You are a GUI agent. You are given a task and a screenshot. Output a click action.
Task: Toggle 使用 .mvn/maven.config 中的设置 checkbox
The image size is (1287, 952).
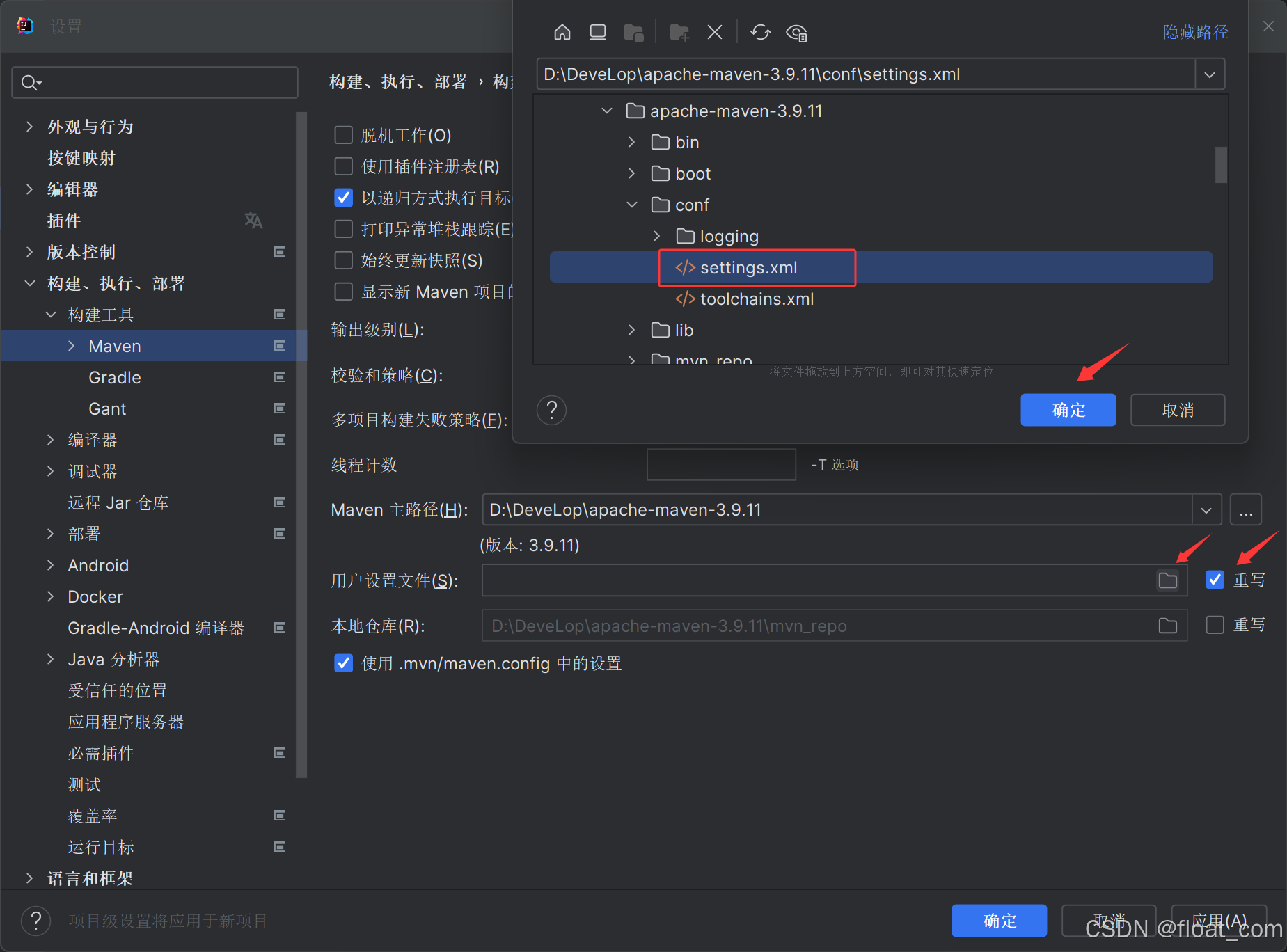pos(344,663)
